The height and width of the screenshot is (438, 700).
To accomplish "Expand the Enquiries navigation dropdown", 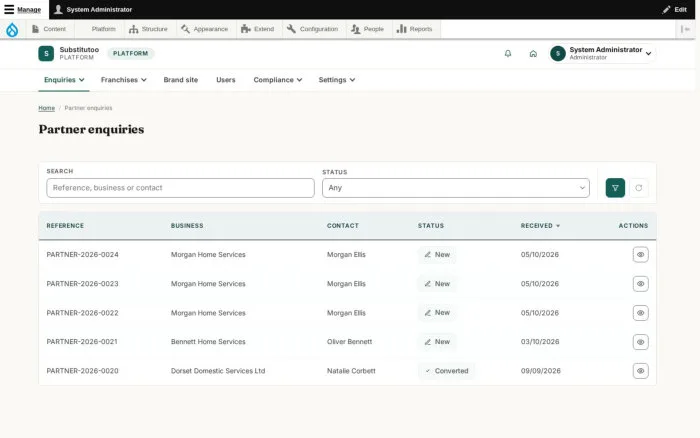I will [x=64, y=80].
